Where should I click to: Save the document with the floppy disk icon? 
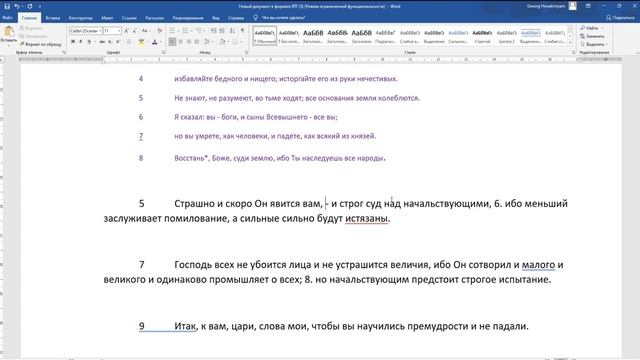[x=7, y=6]
